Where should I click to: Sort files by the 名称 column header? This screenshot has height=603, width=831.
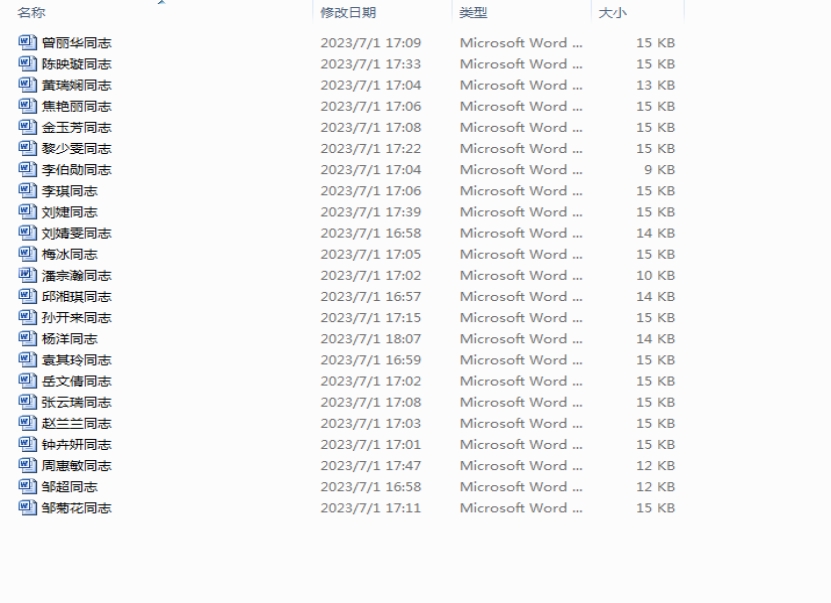click(31, 13)
